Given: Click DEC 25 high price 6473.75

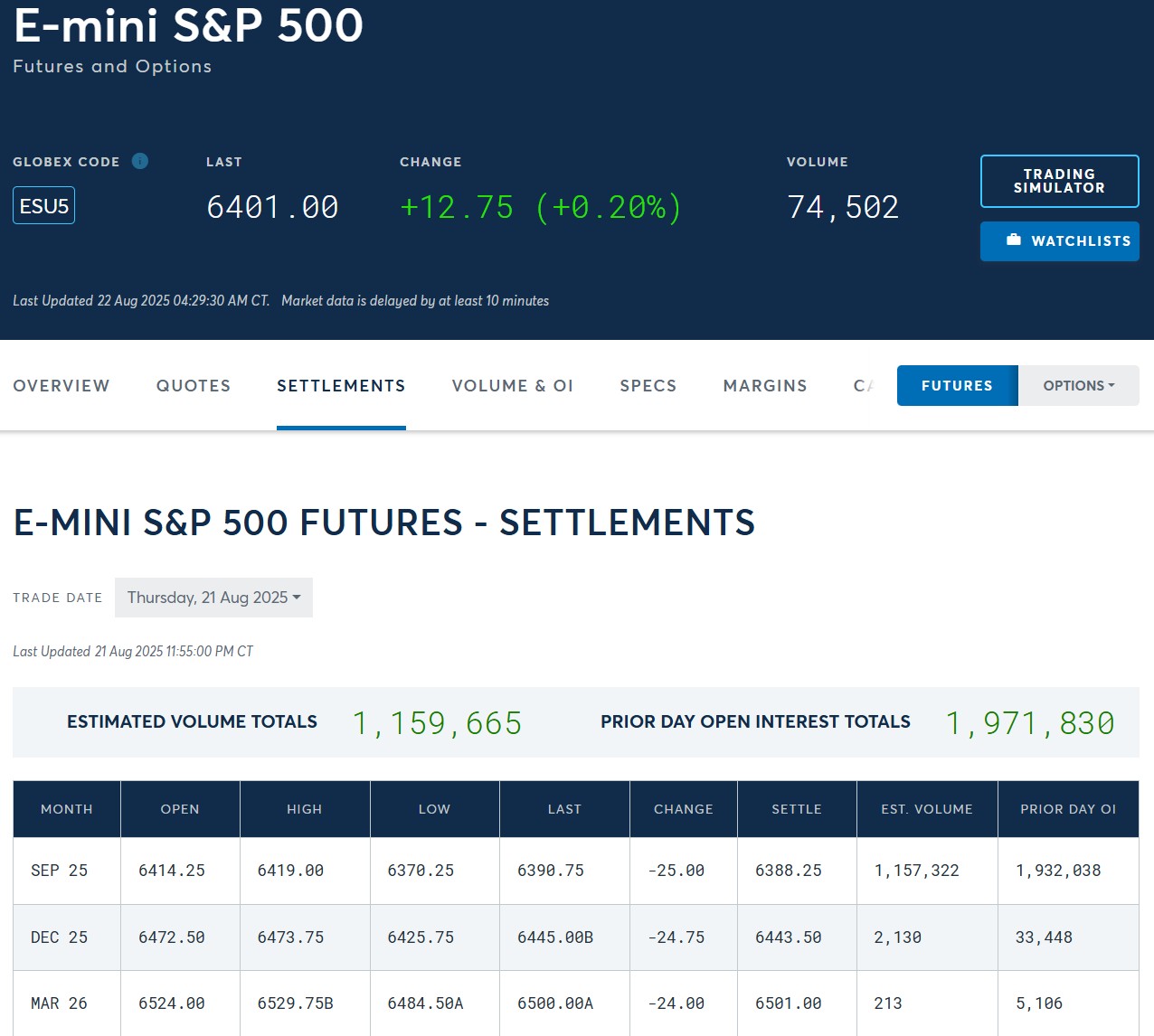Looking at the screenshot, I should point(290,937).
